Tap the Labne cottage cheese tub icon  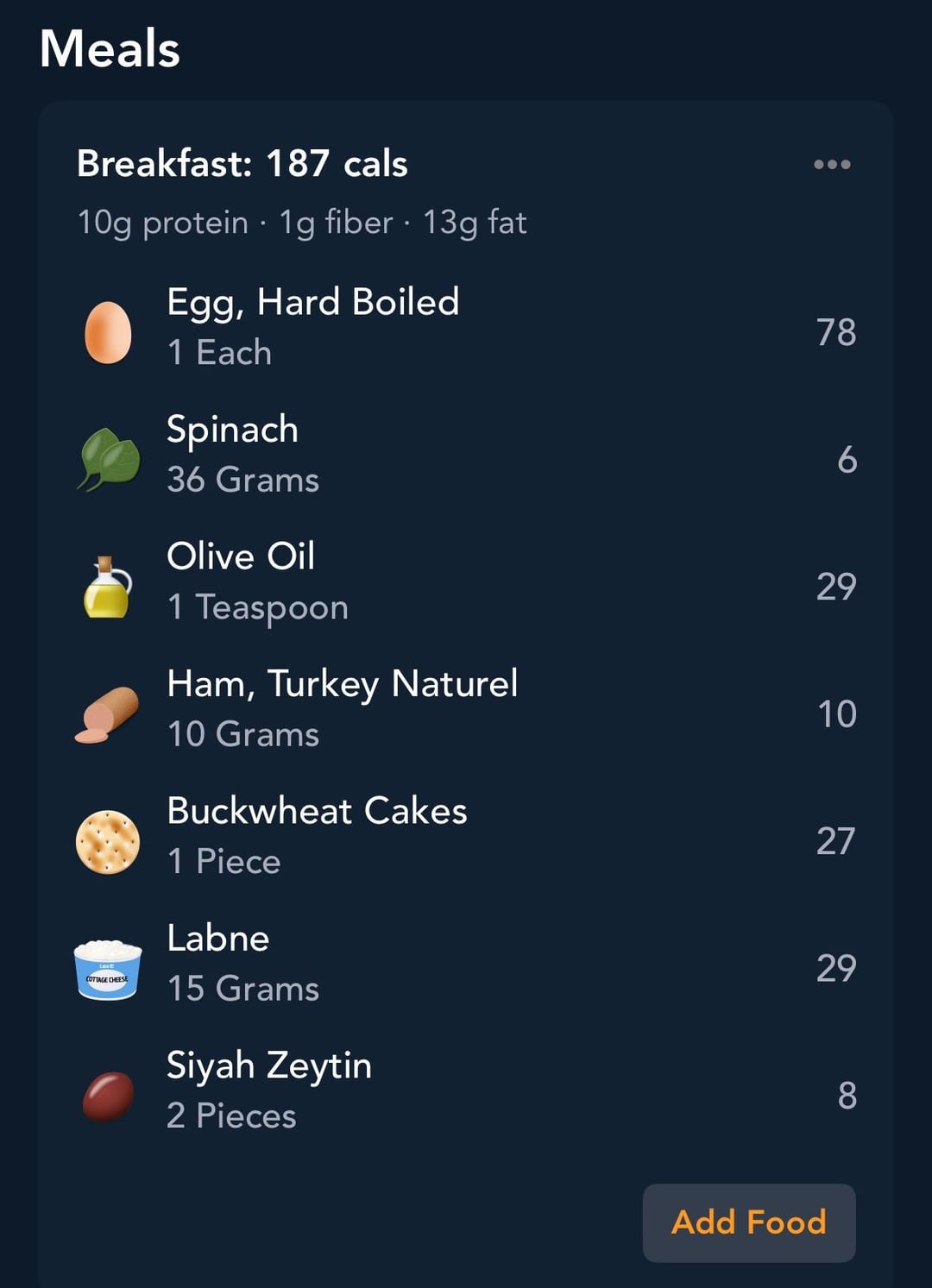coord(108,969)
